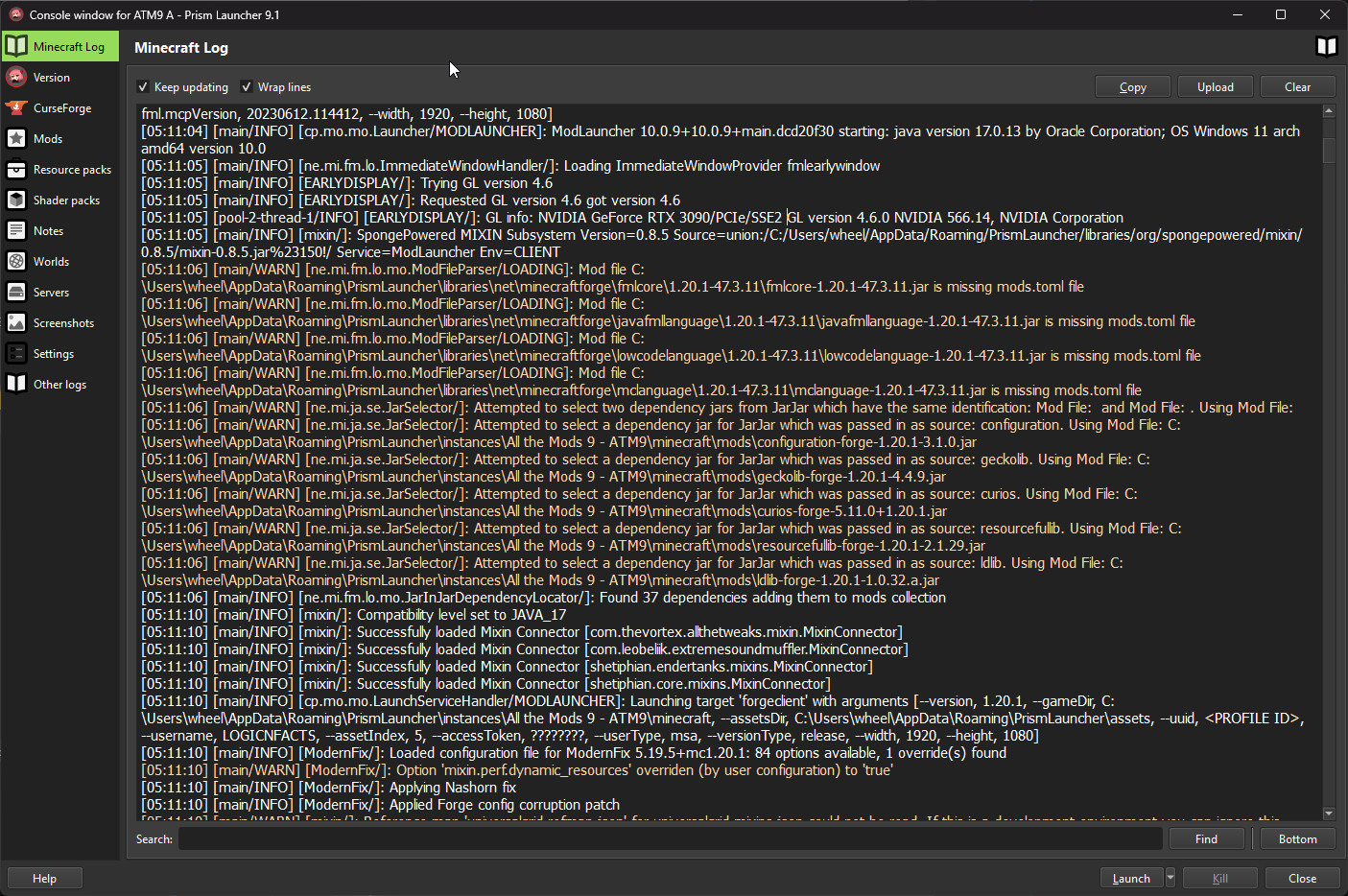Viewport: 1348px width, 896px height.
Task: Click the book icon at top right
Action: pyautogui.click(x=1326, y=47)
